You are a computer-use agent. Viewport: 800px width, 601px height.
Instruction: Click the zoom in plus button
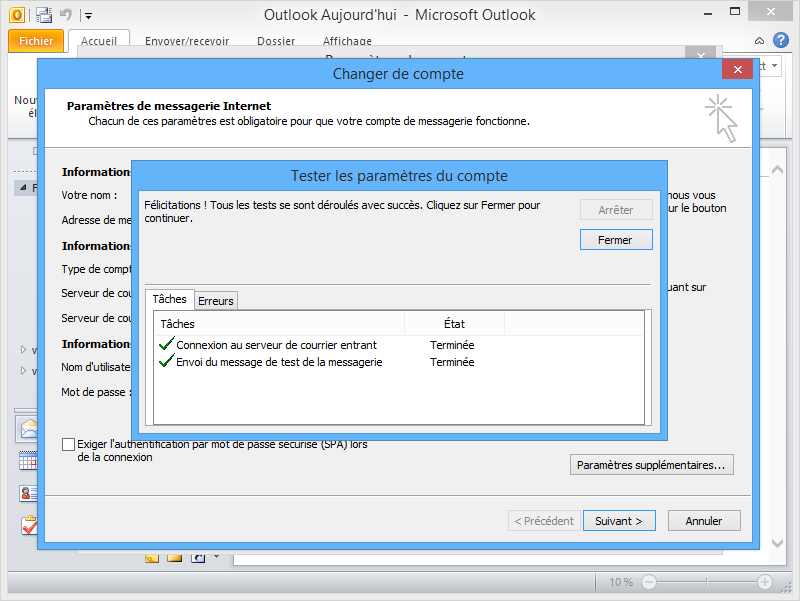point(764,582)
